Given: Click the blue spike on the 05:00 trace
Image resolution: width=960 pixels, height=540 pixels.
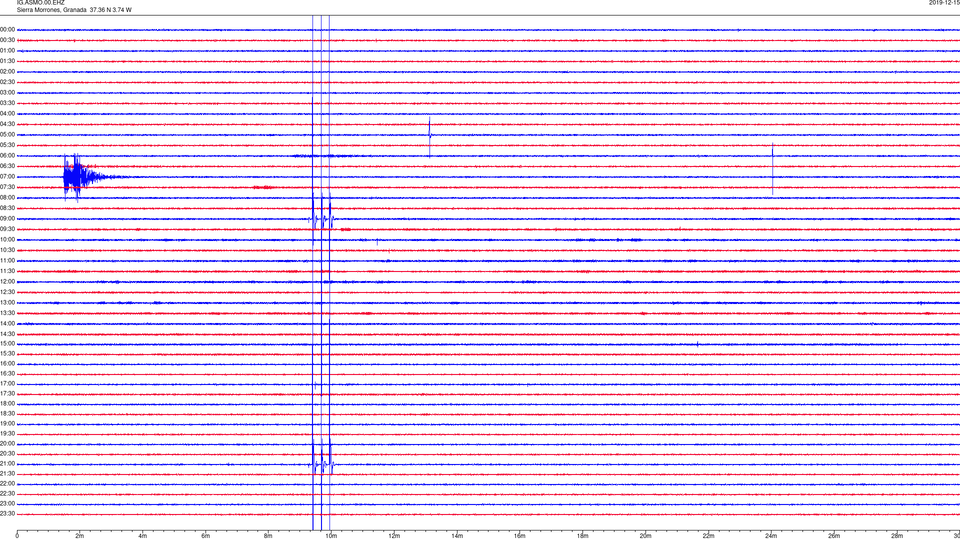Looking at the screenshot, I should [x=430, y=136].
